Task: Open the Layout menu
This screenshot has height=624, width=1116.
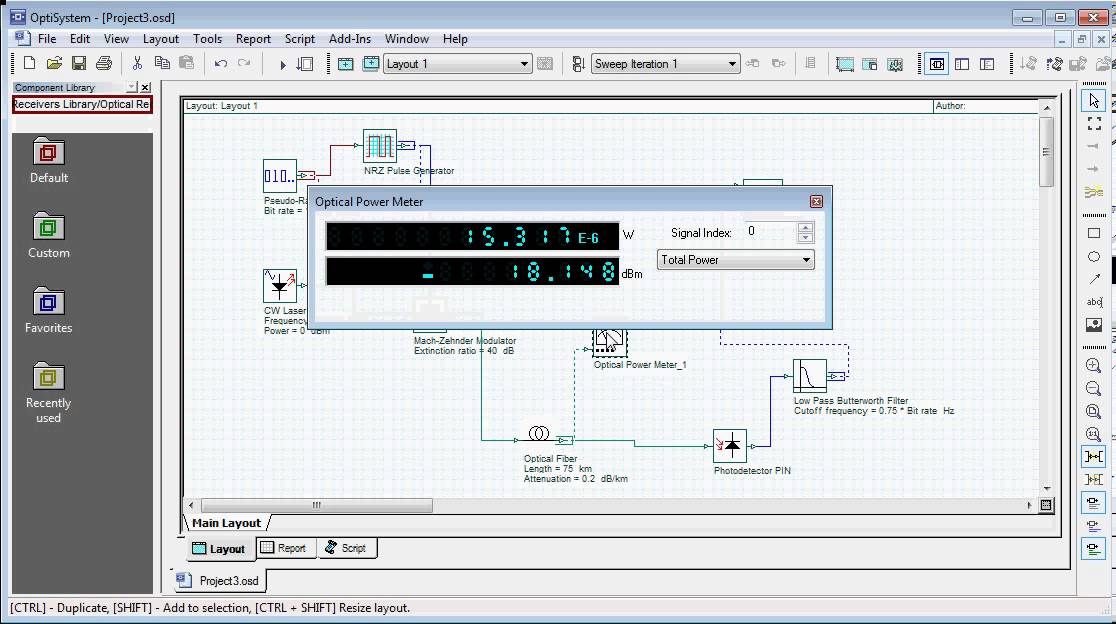Action: click(x=161, y=39)
